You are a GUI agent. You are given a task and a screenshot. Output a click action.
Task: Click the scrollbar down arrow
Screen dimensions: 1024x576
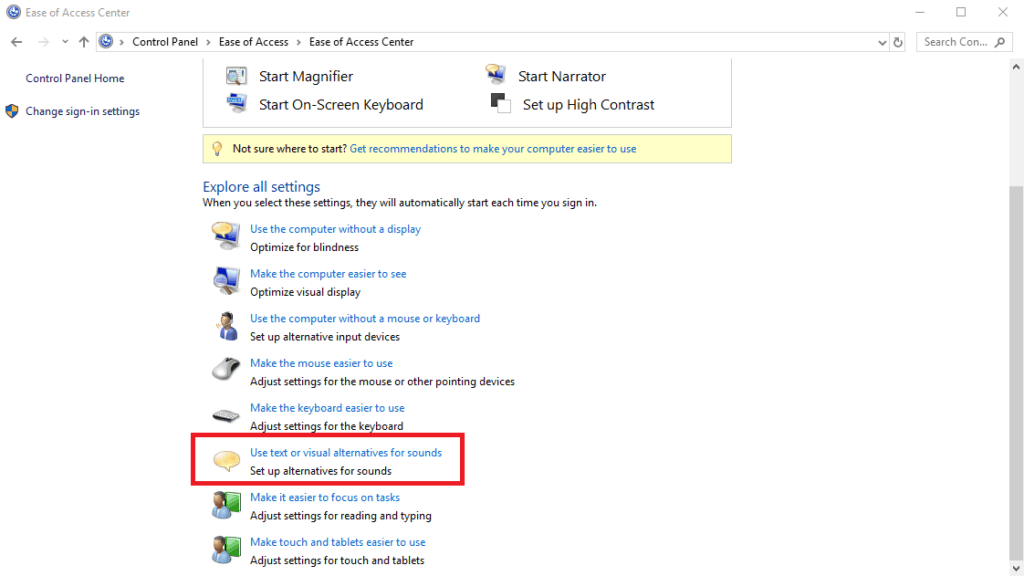tap(1016, 568)
